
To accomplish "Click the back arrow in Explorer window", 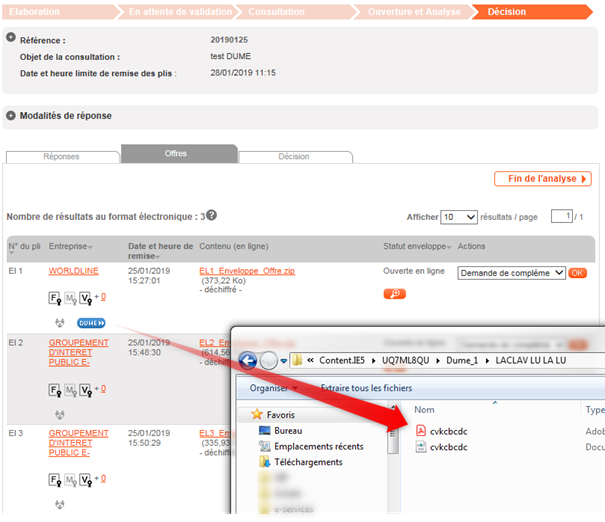I will (x=247, y=361).
